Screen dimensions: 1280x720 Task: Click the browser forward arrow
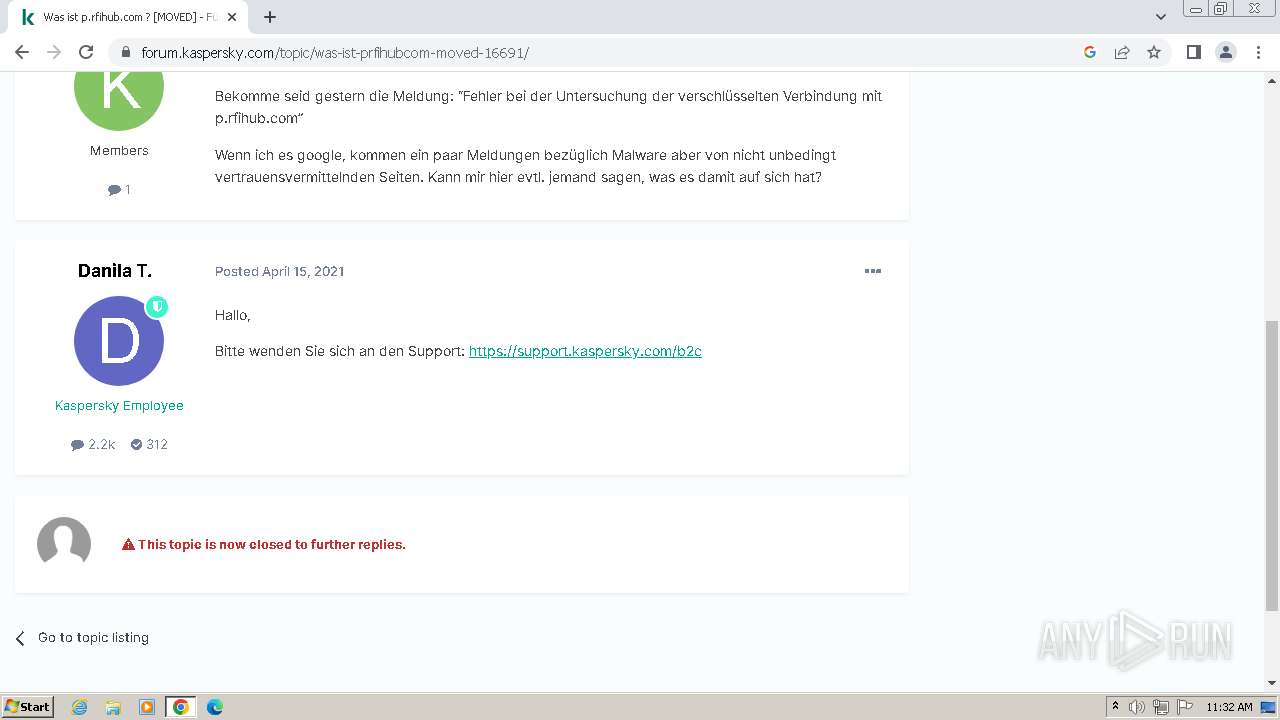click(54, 52)
